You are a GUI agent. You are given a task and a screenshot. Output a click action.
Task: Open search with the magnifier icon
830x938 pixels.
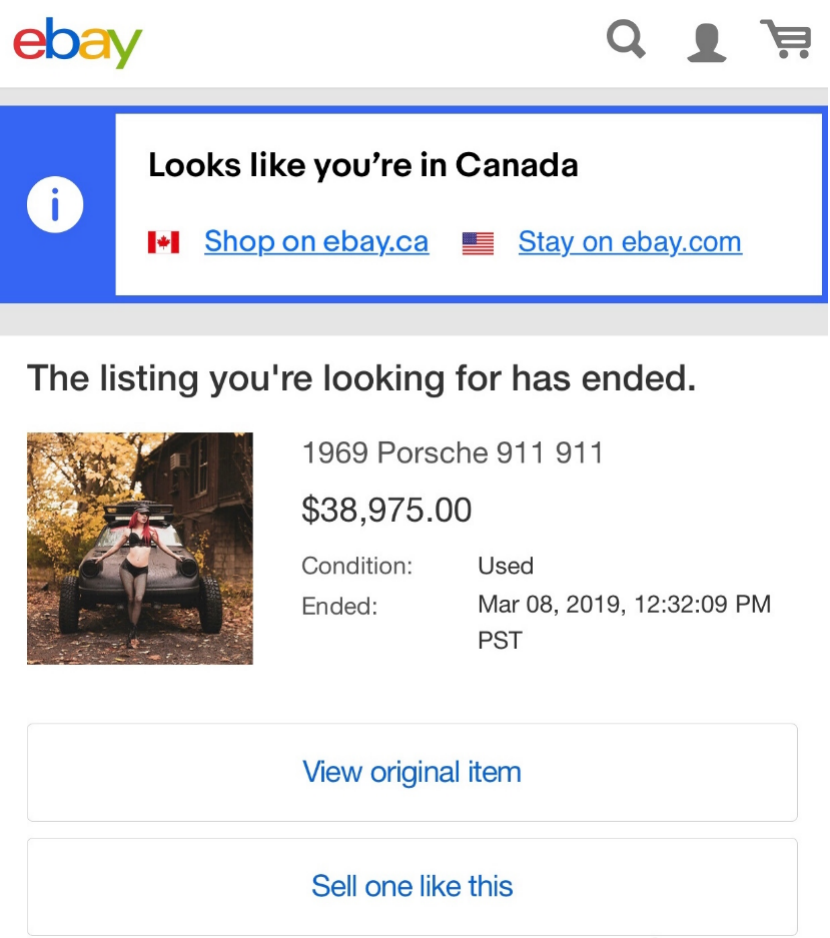[x=626, y=41]
